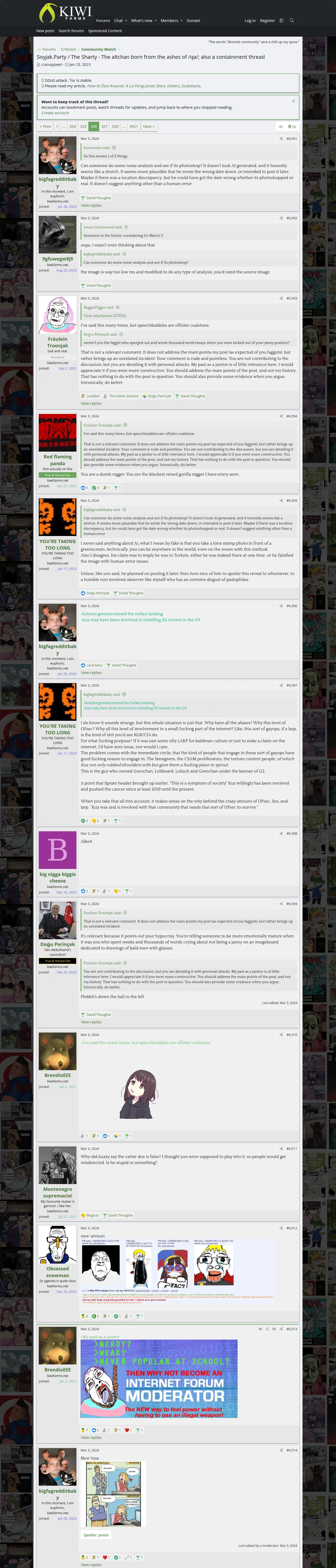Jump to Suenonym's quoted post via arrow icon
The height and width of the screenshot is (1568, 336).
tap(114, 147)
